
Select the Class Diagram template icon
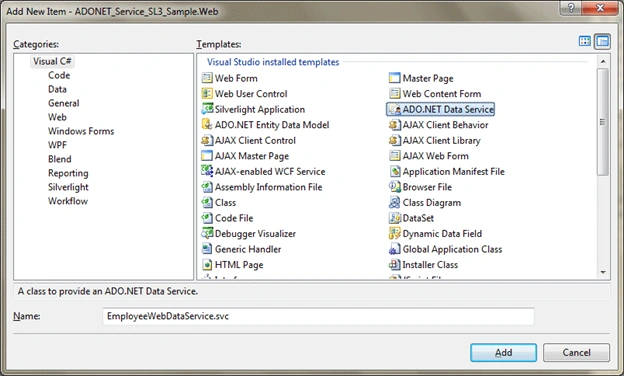point(394,202)
